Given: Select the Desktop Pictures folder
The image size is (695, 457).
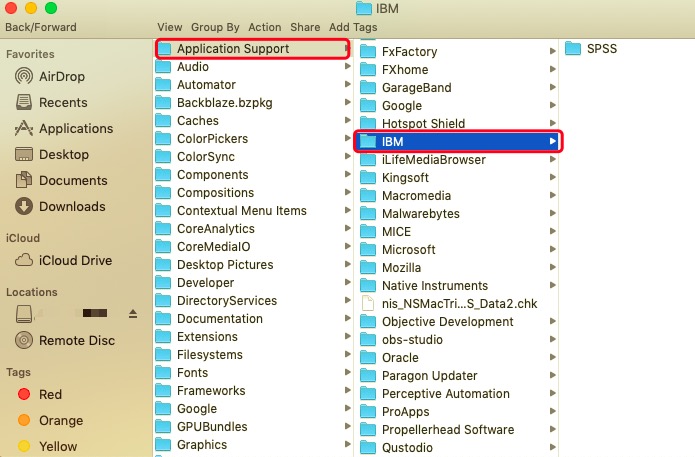Looking at the screenshot, I should tap(253, 265).
